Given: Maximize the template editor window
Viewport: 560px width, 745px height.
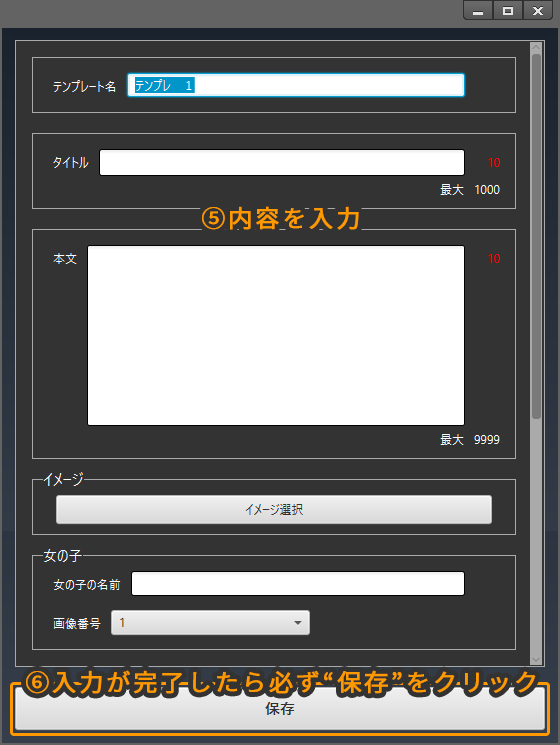Looking at the screenshot, I should click(x=508, y=10).
